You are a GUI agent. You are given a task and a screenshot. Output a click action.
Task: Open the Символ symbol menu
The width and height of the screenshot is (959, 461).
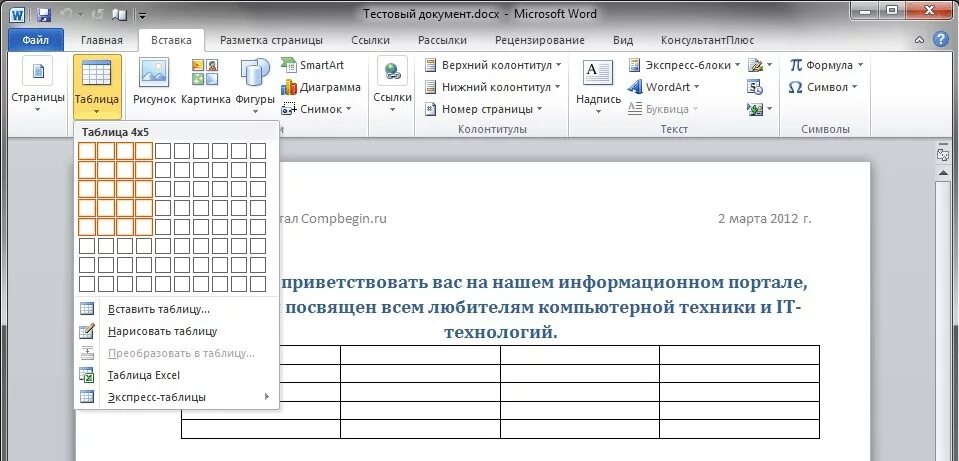tap(823, 87)
